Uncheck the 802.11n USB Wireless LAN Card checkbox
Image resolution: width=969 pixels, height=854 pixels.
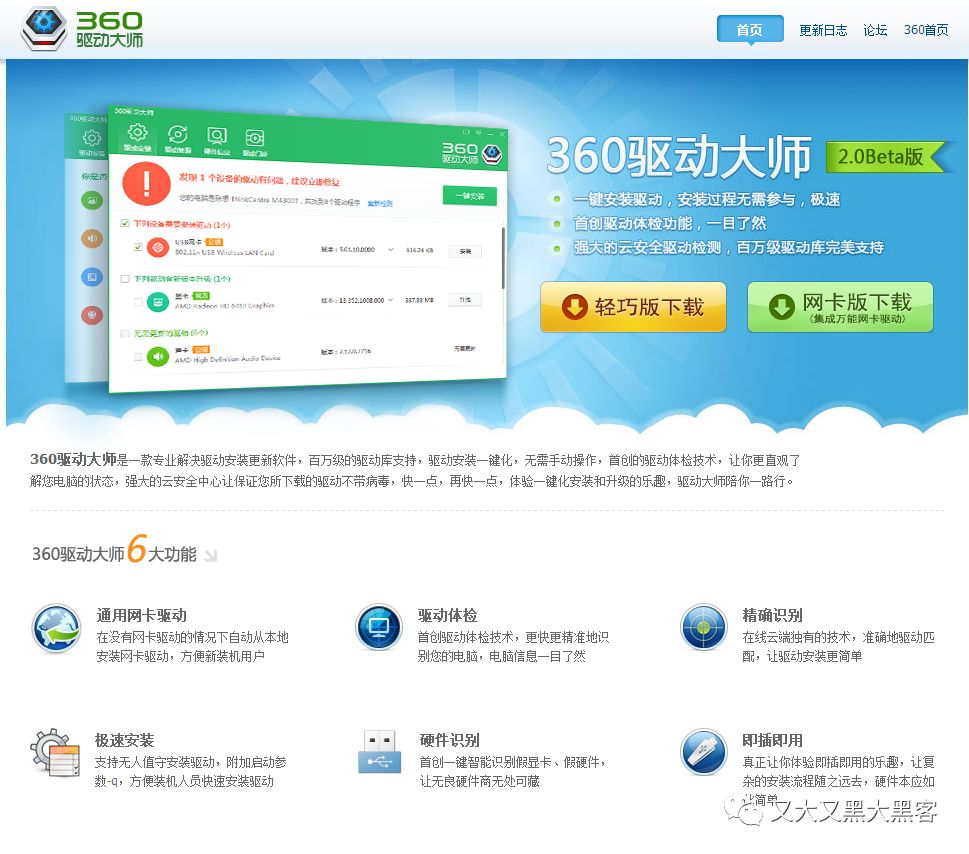pyautogui.click(x=137, y=248)
